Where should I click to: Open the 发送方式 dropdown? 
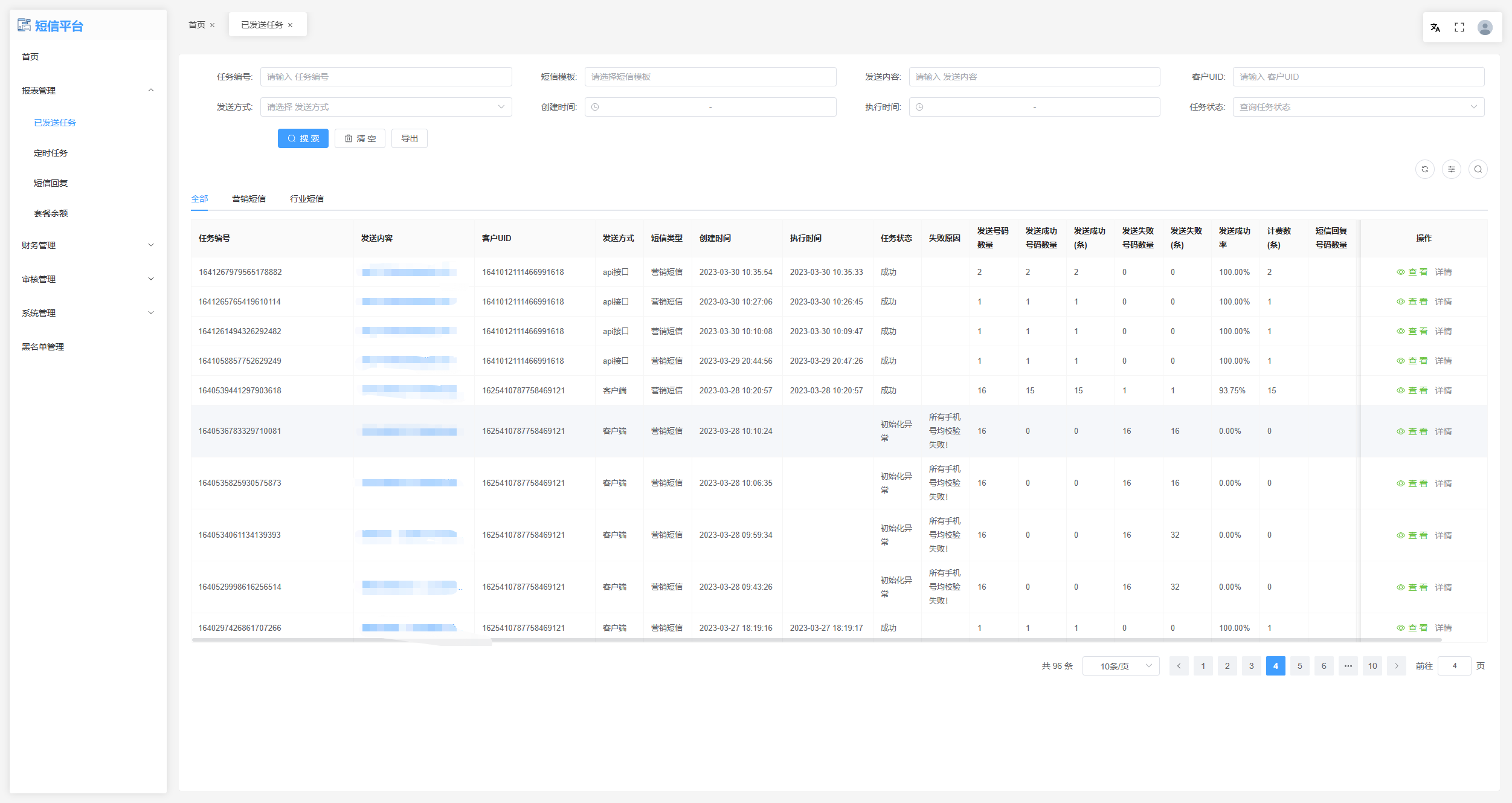[386, 107]
